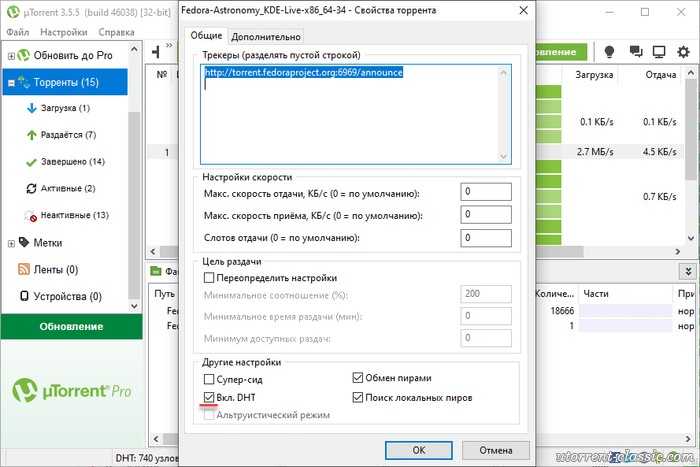Image resolution: width=700 pixels, height=467 pixels.
Task: Click the blue download arrow icon for Загрузка
Action: (31, 108)
